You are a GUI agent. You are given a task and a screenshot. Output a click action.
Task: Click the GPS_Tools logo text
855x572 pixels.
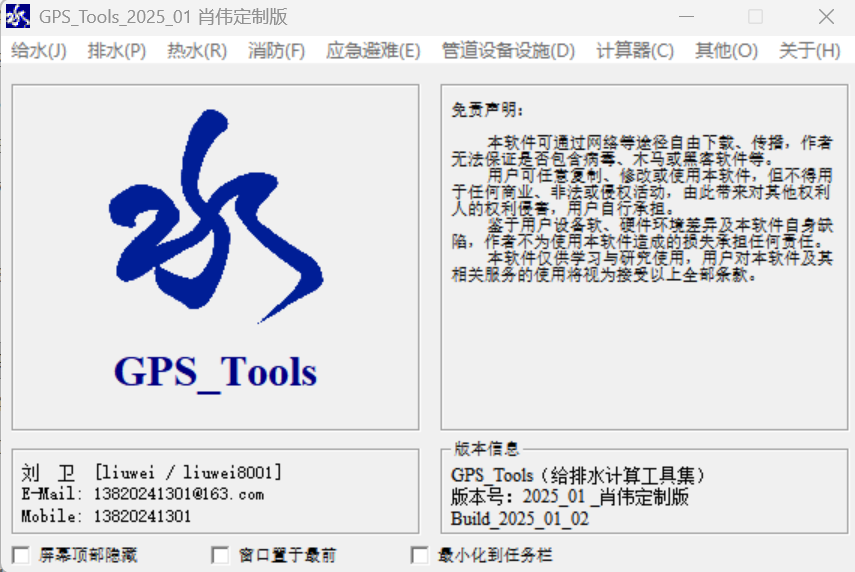click(x=215, y=372)
